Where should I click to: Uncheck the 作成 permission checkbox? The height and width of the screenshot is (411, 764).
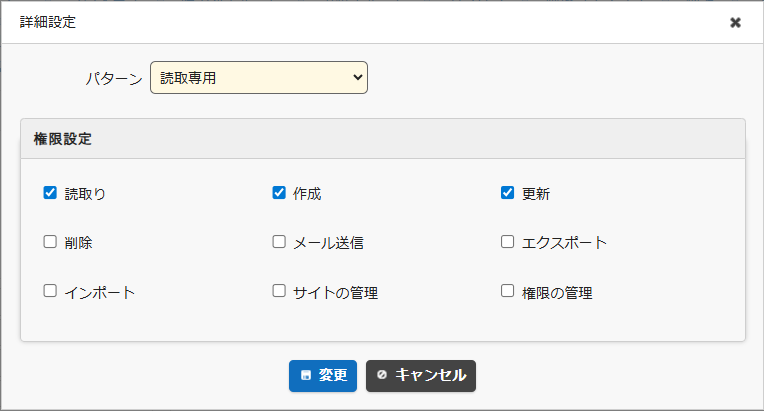tap(279, 193)
